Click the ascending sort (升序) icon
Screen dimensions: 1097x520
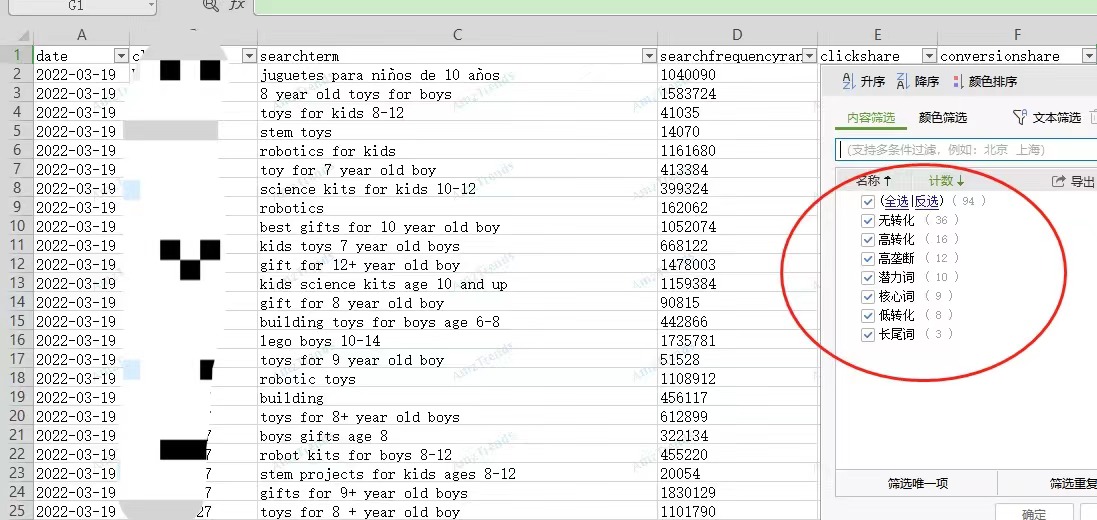point(848,82)
